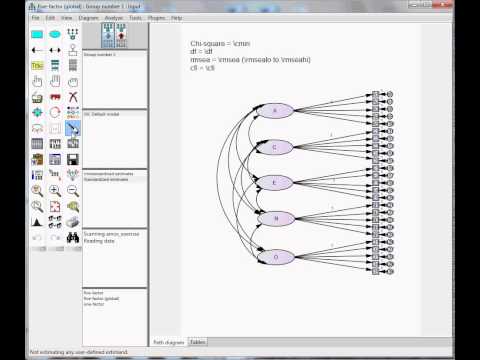Image resolution: width=480 pixels, height=360 pixels.
Task: Open the view text output icon
Action: 55,160
